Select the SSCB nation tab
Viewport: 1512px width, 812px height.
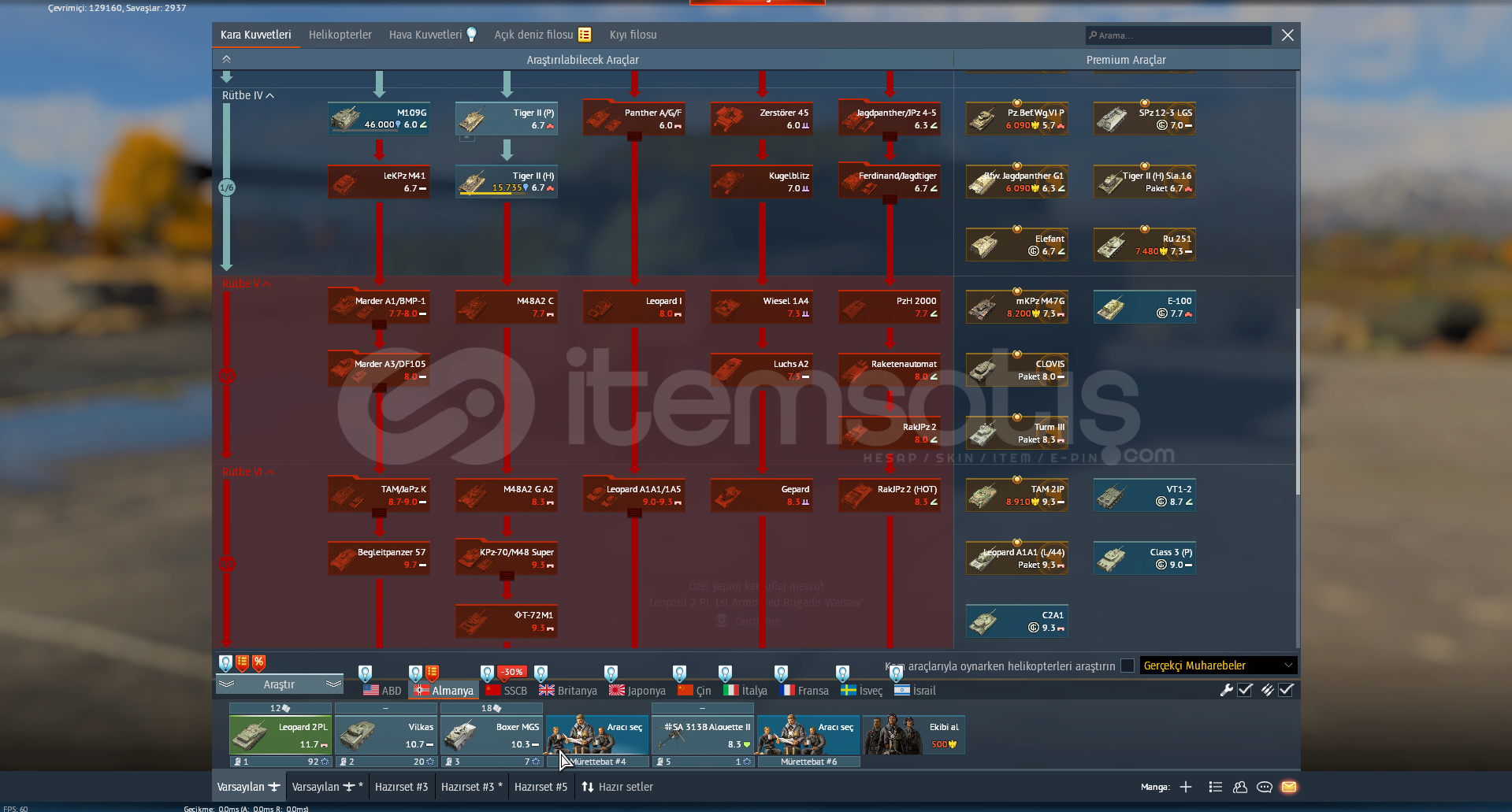pos(507,691)
